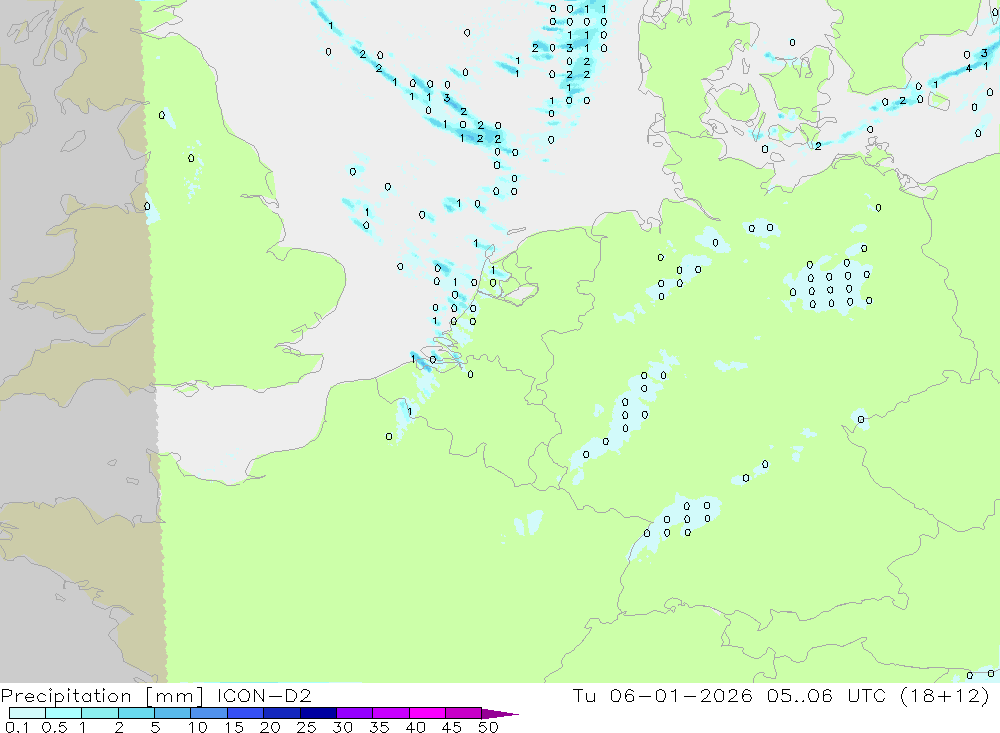This screenshot has height=733, width=1000.
Task: Choose the 20–25 mm legend color swatch
Action: [282, 713]
